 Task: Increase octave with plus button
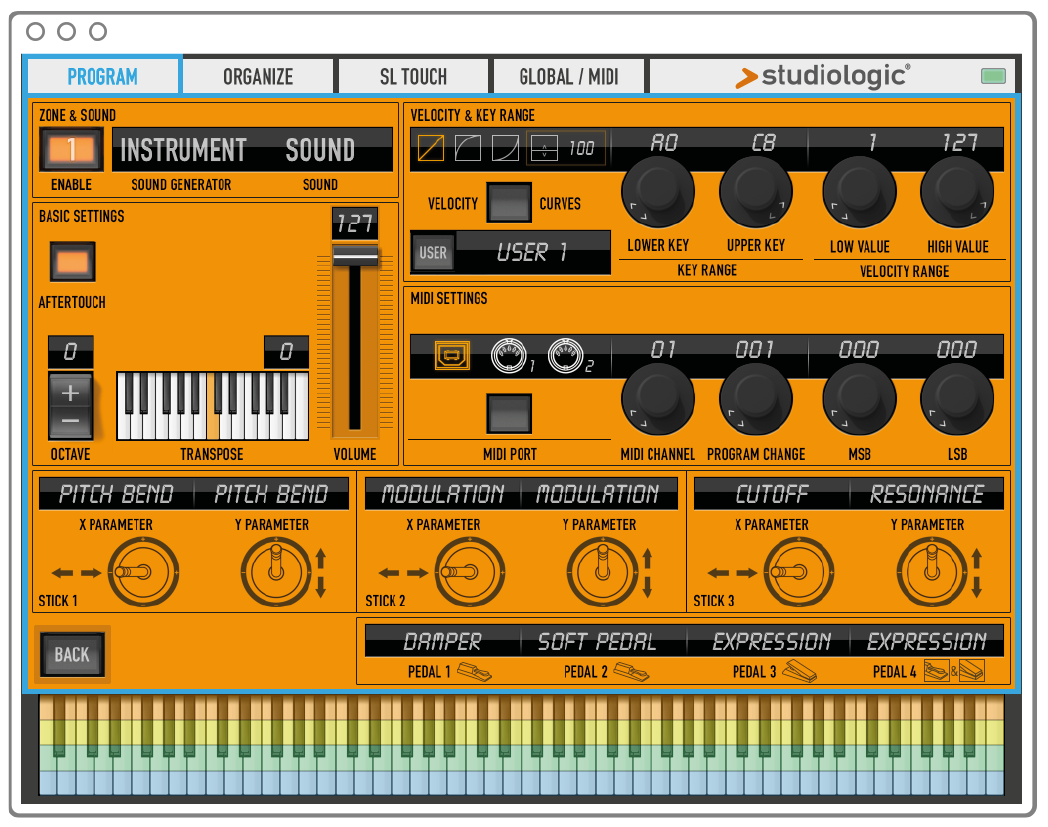point(70,392)
